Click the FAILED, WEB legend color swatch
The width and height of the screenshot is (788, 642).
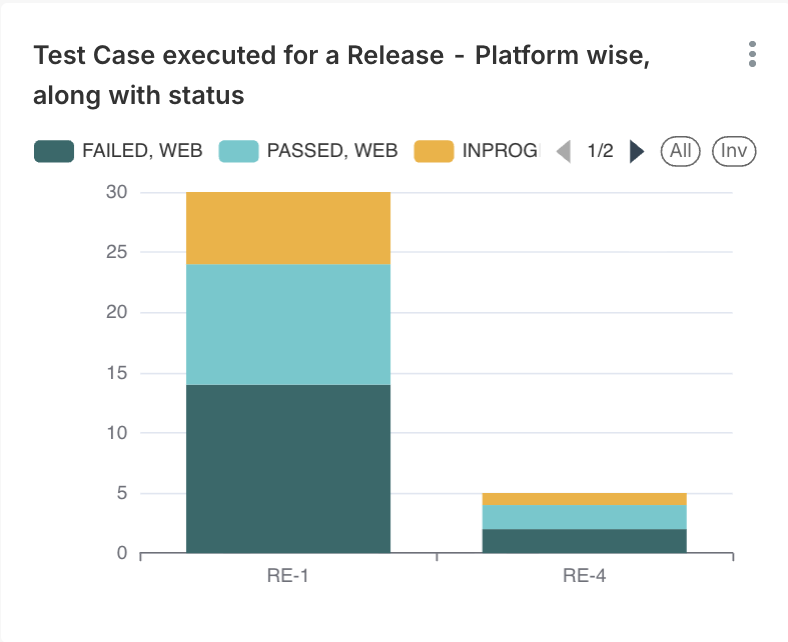54,152
